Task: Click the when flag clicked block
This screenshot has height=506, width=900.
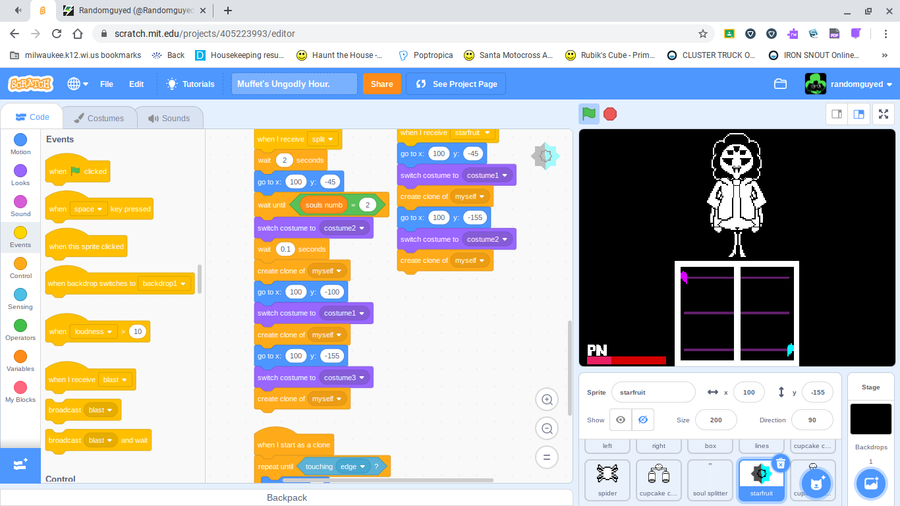Action: 77,170
